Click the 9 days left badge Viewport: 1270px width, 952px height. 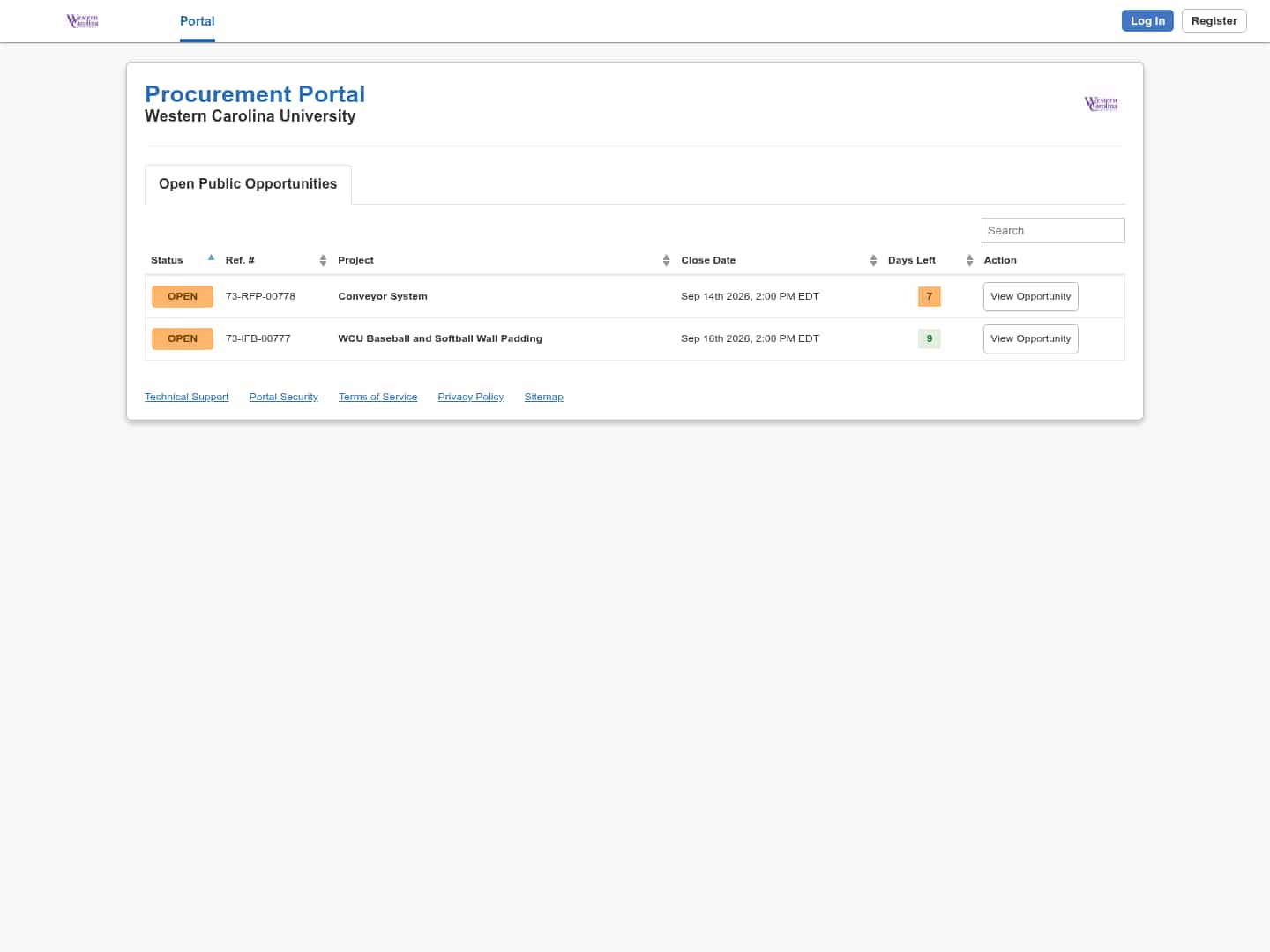click(930, 339)
